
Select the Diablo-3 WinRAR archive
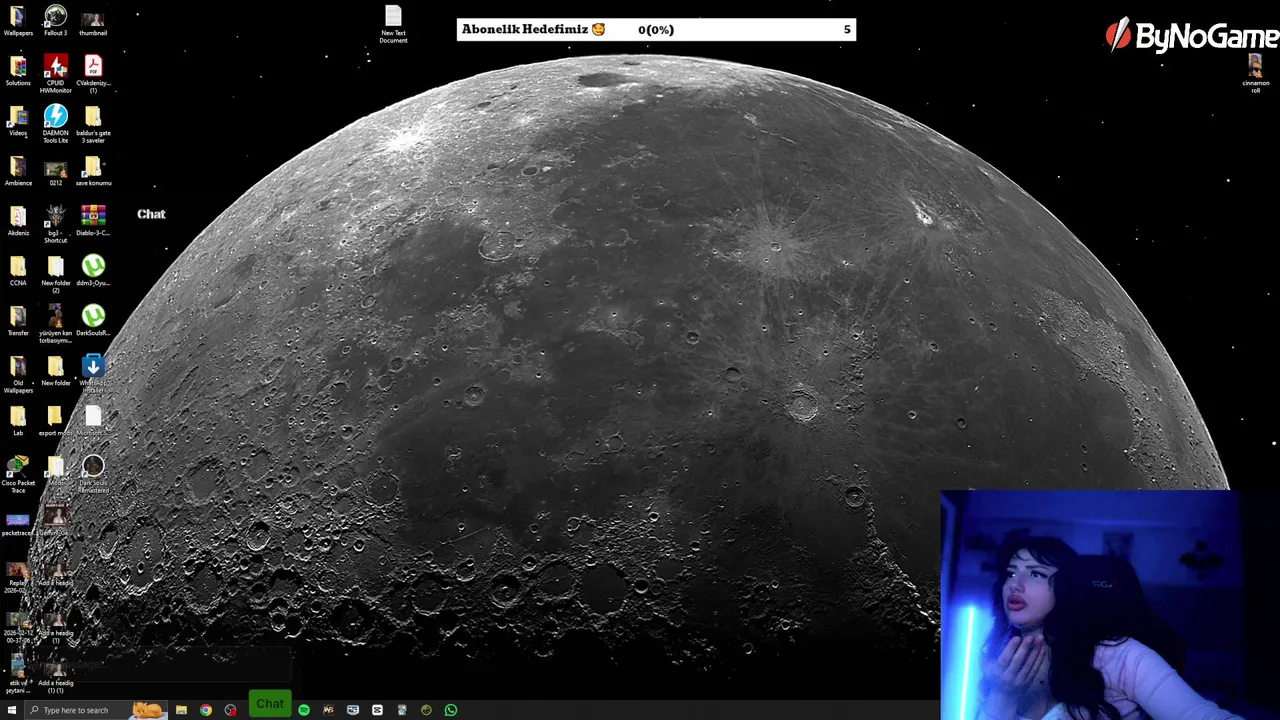[x=93, y=221]
